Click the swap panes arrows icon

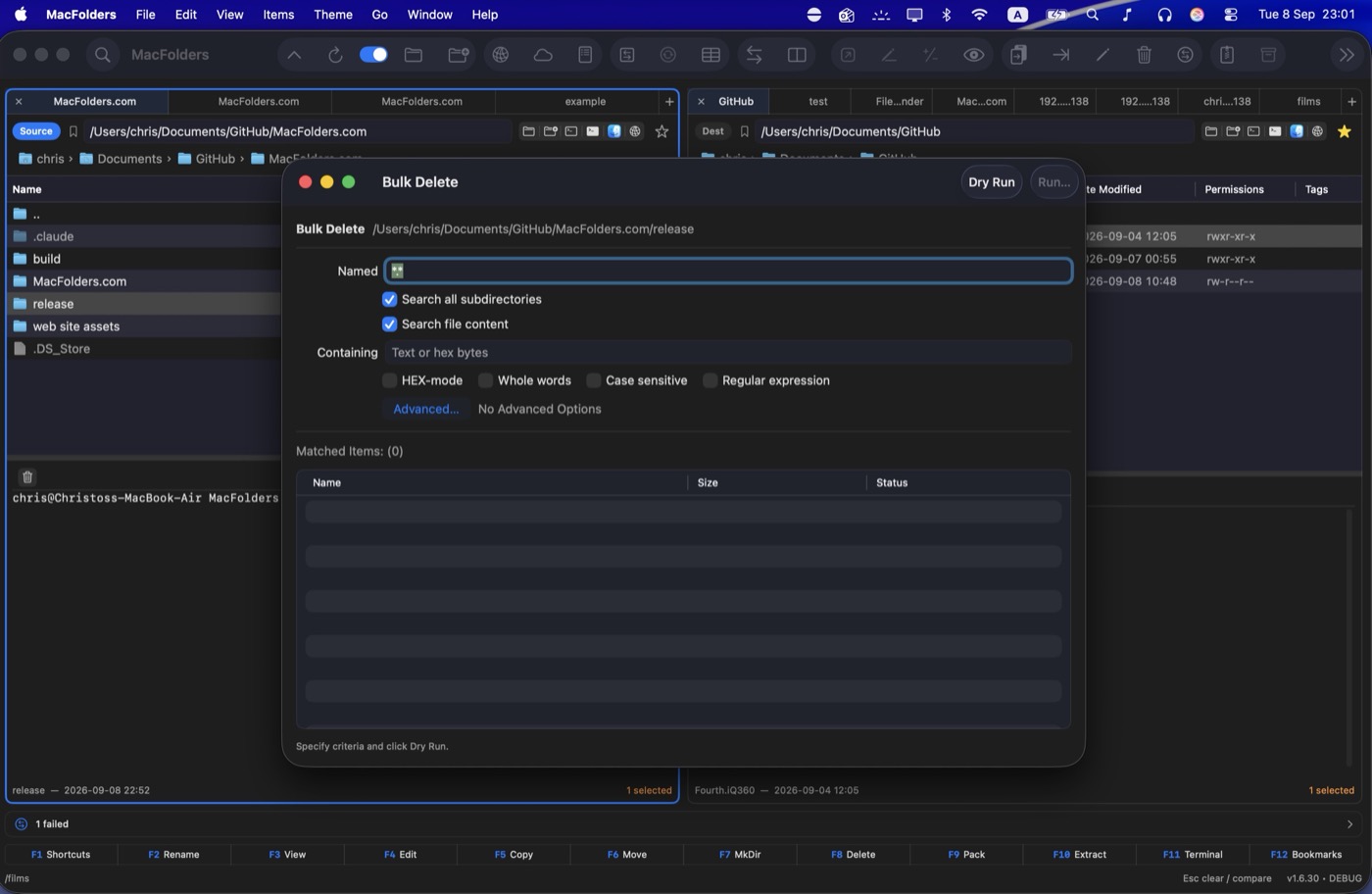click(x=754, y=55)
